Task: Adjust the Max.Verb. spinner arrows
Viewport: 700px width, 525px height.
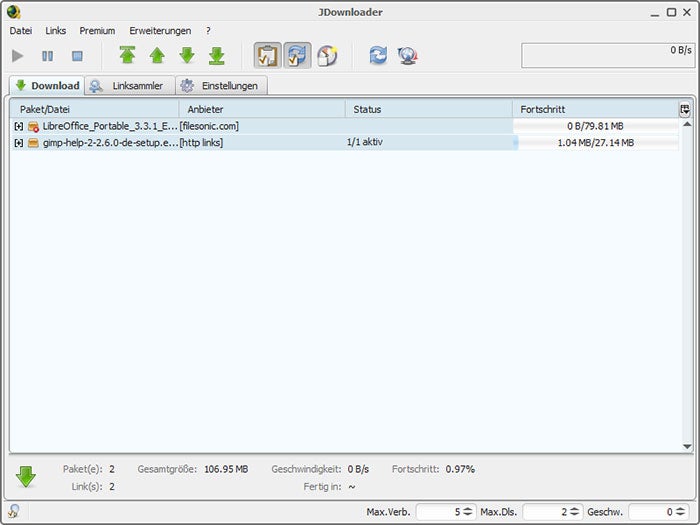Action: [468, 512]
